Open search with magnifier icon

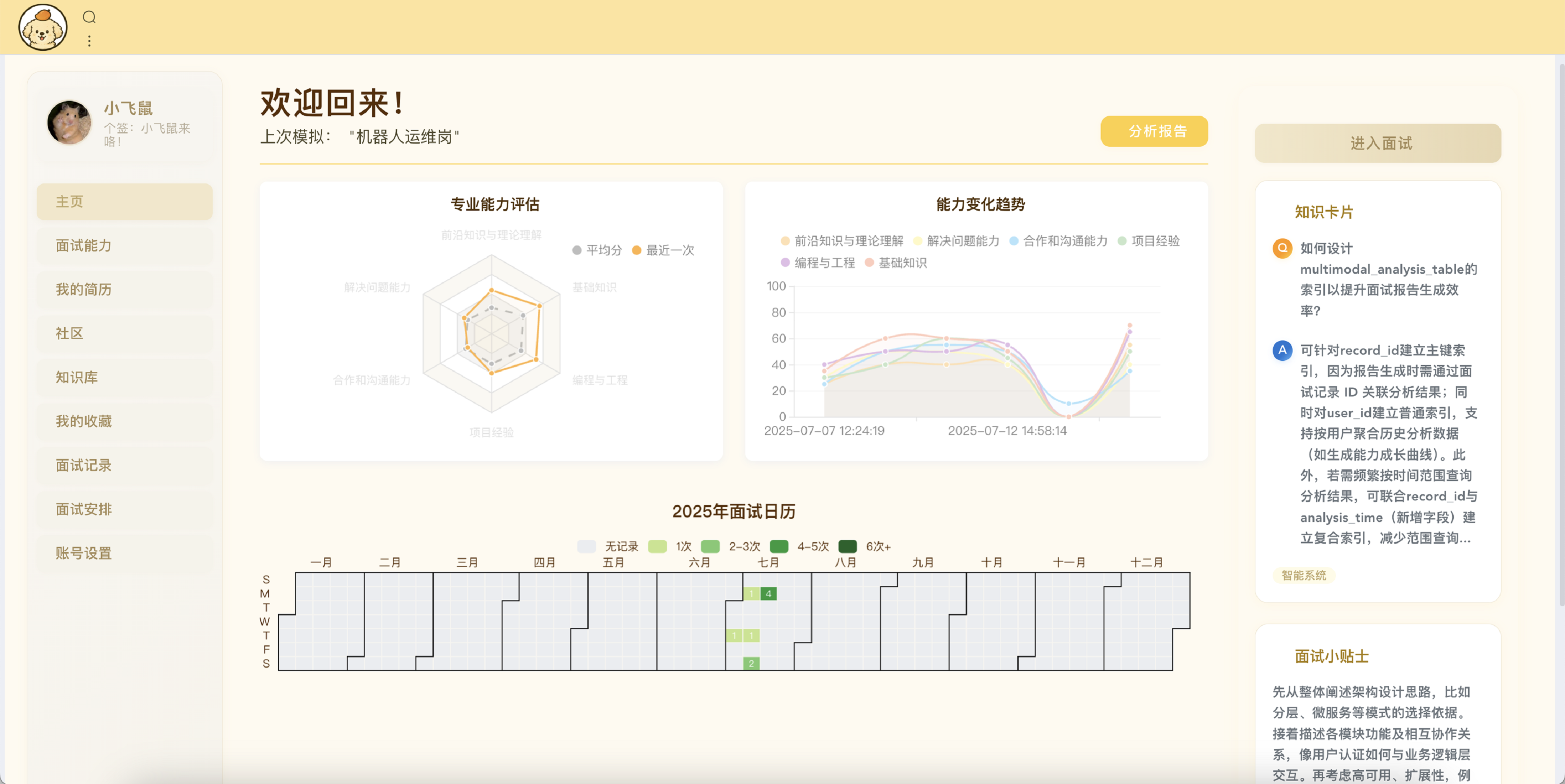click(x=89, y=17)
